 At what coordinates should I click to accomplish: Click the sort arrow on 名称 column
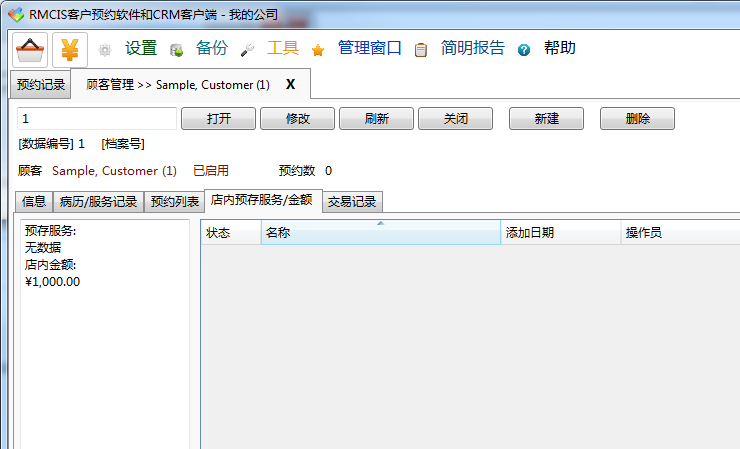(380, 223)
